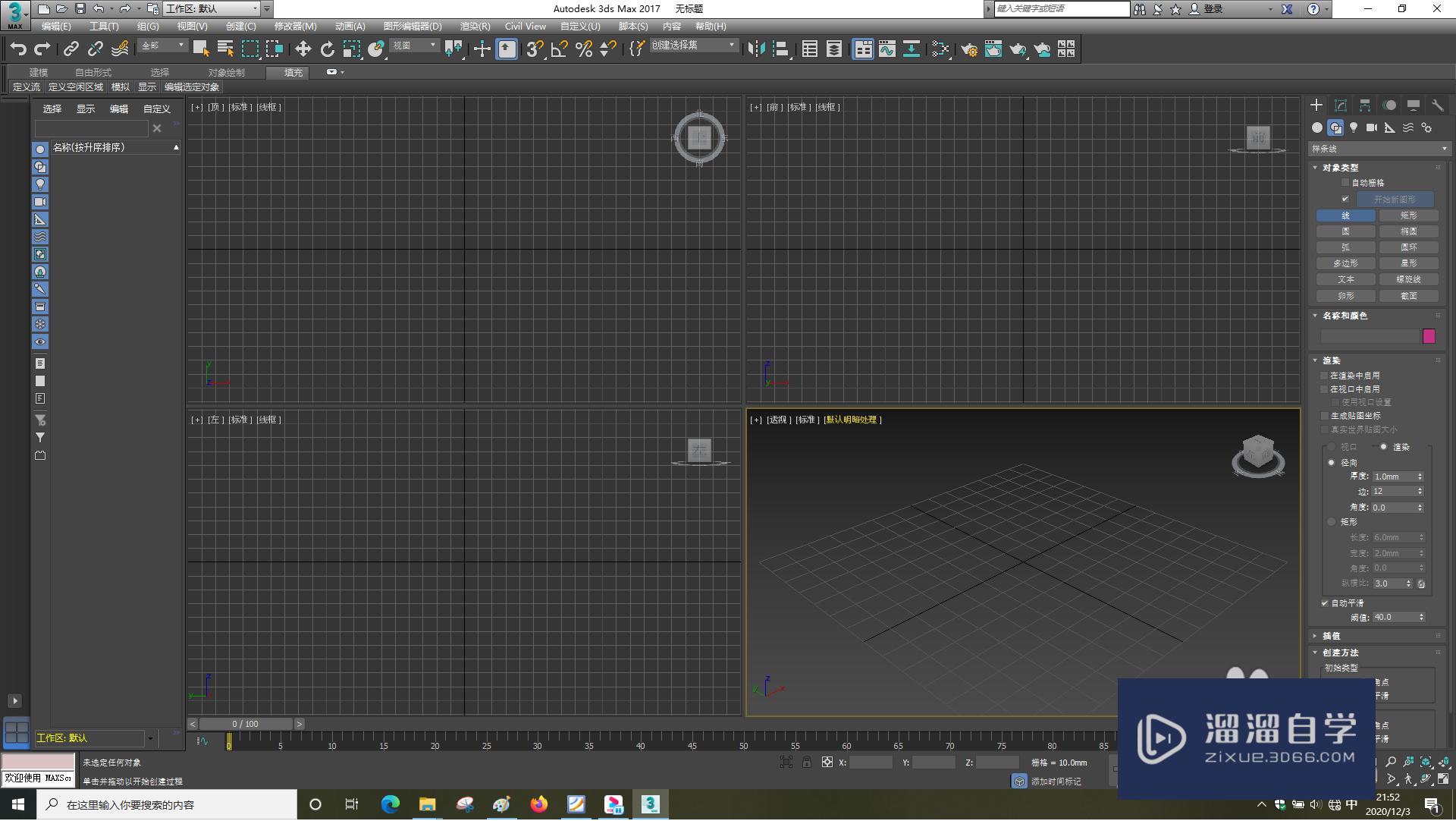Toggle the 3D Snaps icon

535,49
